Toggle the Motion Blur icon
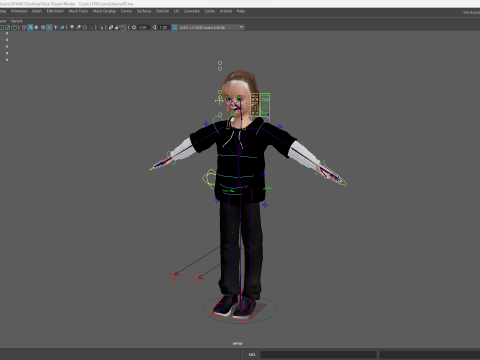The width and height of the screenshot is (480, 360). click(x=78, y=27)
